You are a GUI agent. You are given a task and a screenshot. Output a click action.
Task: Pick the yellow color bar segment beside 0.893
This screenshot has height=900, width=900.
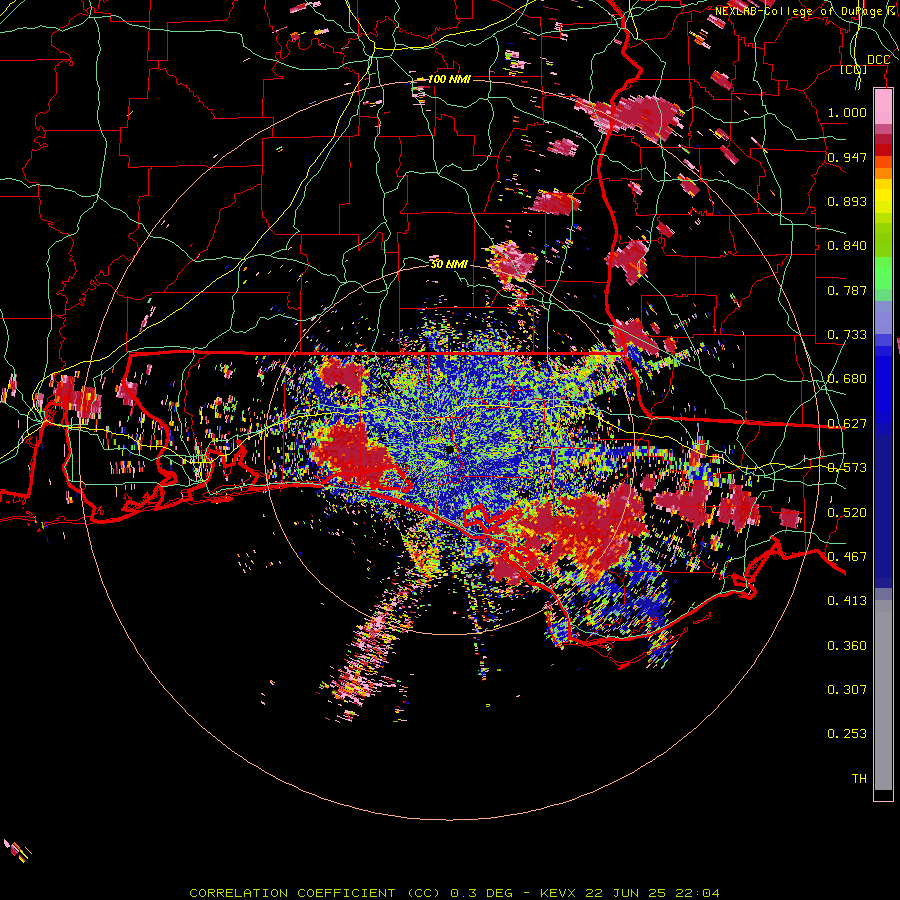tap(883, 201)
